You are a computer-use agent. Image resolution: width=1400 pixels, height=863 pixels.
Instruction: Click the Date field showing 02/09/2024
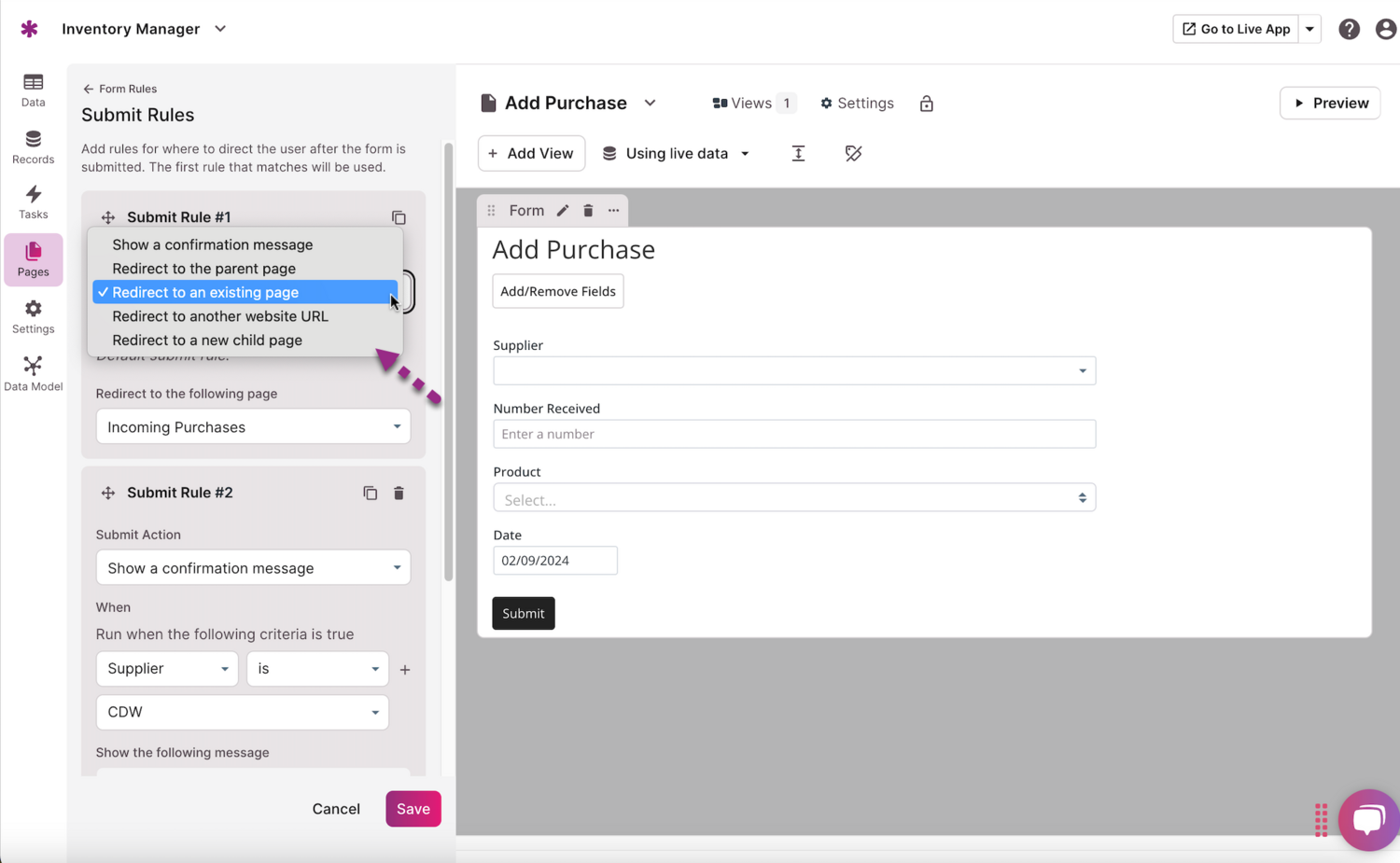coord(555,561)
